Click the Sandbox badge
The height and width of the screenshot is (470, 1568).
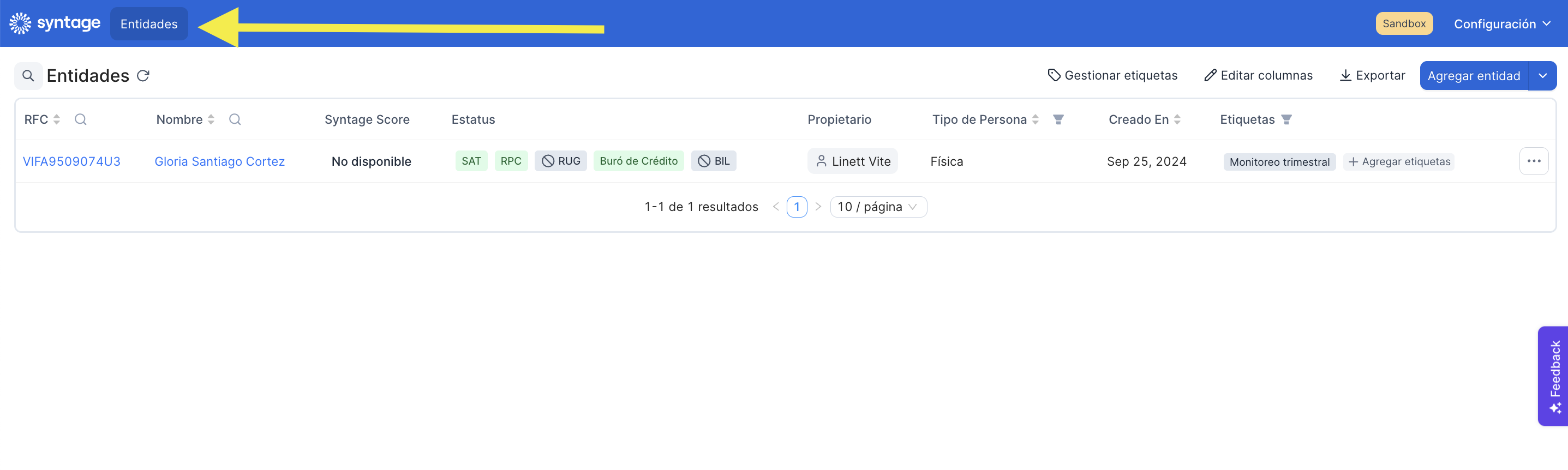[1404, 23]
